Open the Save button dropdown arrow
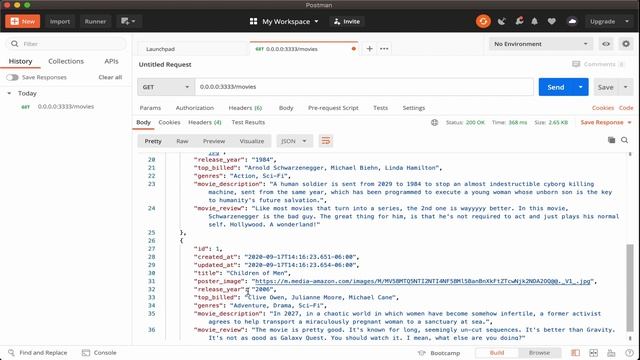Viewport: 640px width, 360px height. pos(626,87)
